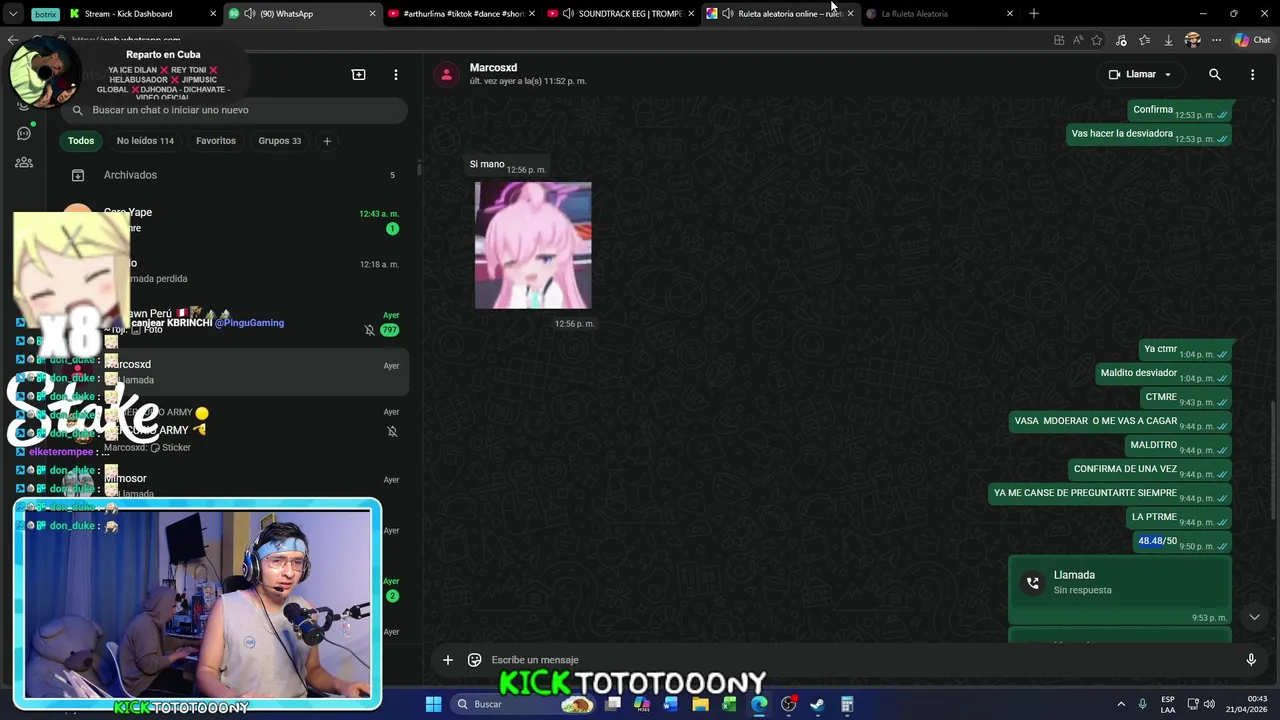Mute audio on the WhatsApp tab
This screenshot has width=1280, height=720.
248,14
